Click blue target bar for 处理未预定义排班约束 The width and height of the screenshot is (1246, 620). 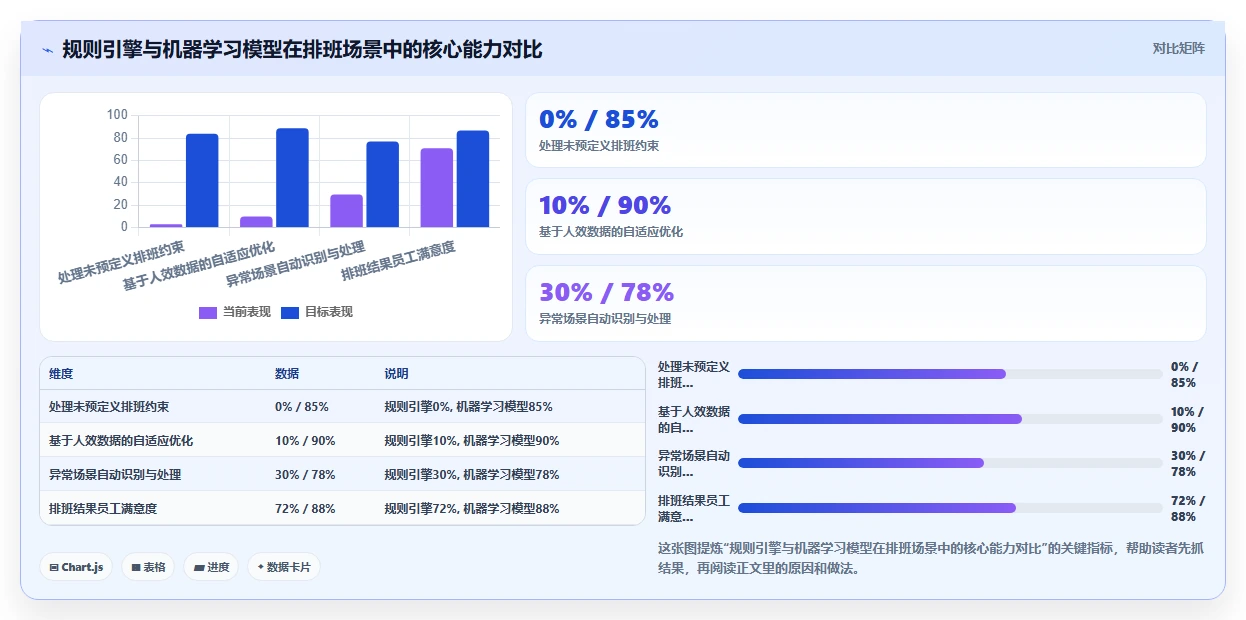pyautogui.click(x=202, y=181)
